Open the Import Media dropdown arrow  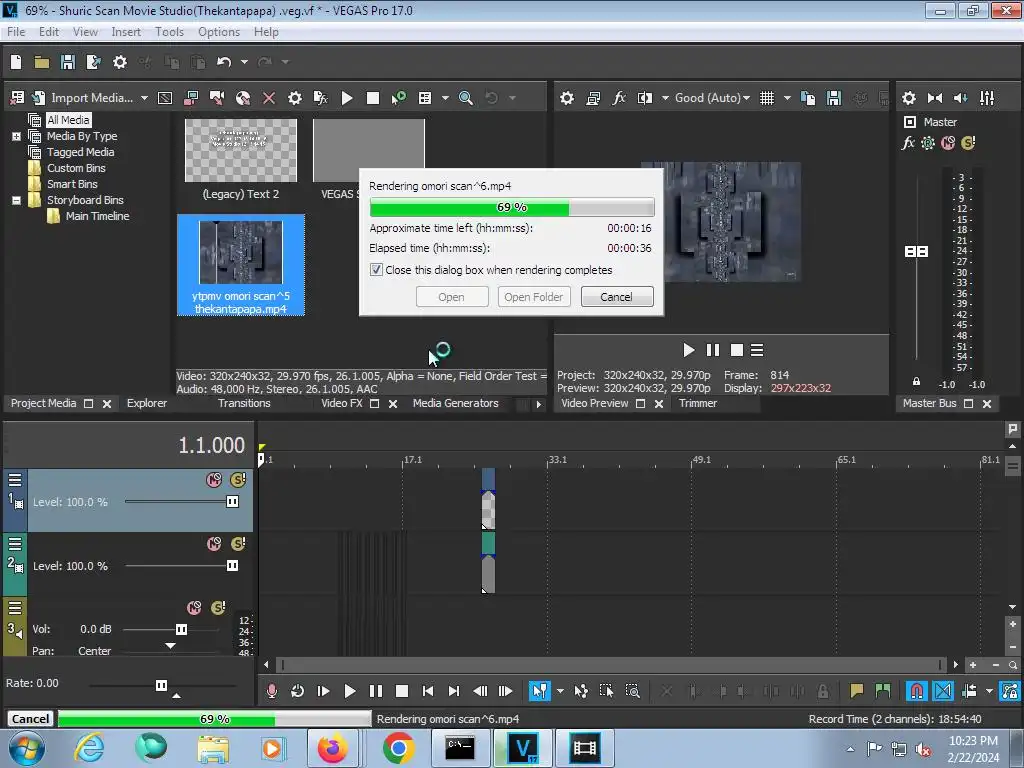tap(144, 98)
